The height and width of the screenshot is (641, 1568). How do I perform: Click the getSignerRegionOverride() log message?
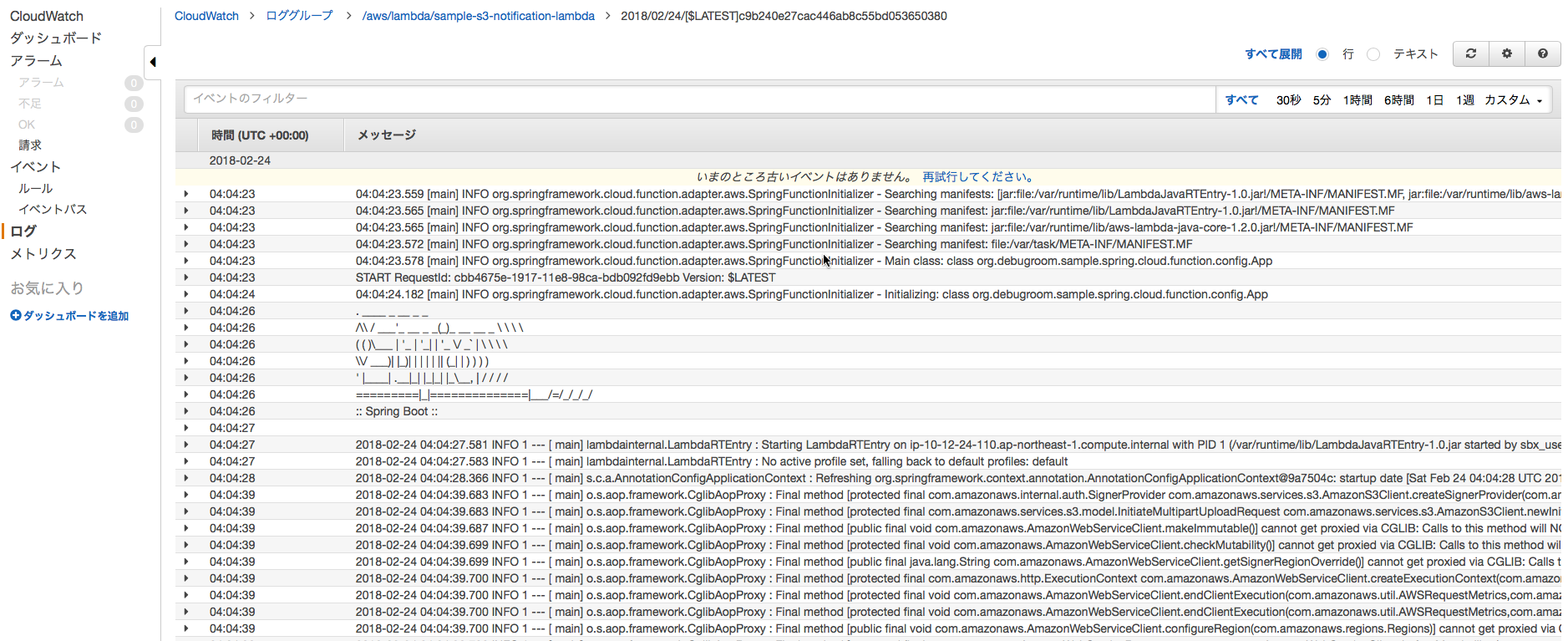click(958, 562)
